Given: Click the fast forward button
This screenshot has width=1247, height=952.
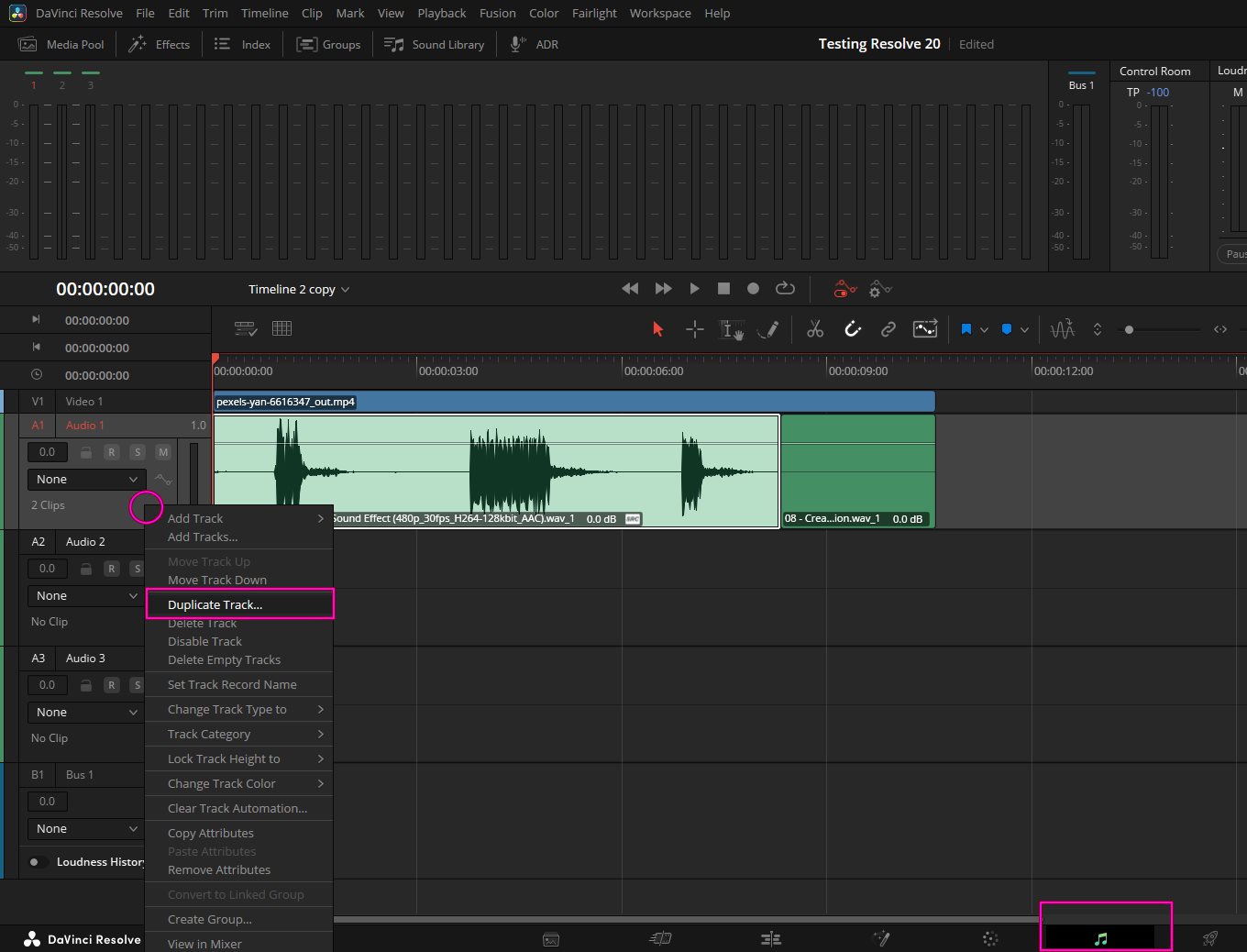Looking at the screenshot, I should click(x=663, y=288).
